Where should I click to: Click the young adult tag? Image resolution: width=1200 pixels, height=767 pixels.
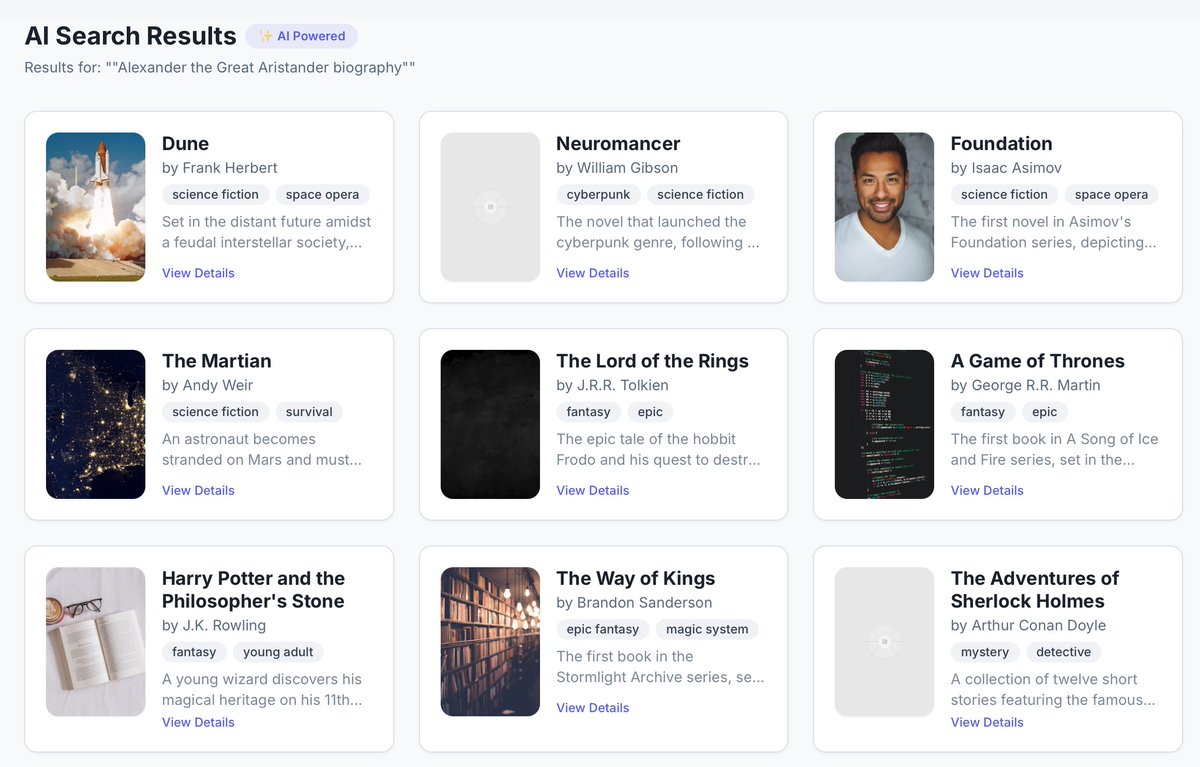pyautogui.click(x=278, y=652)
